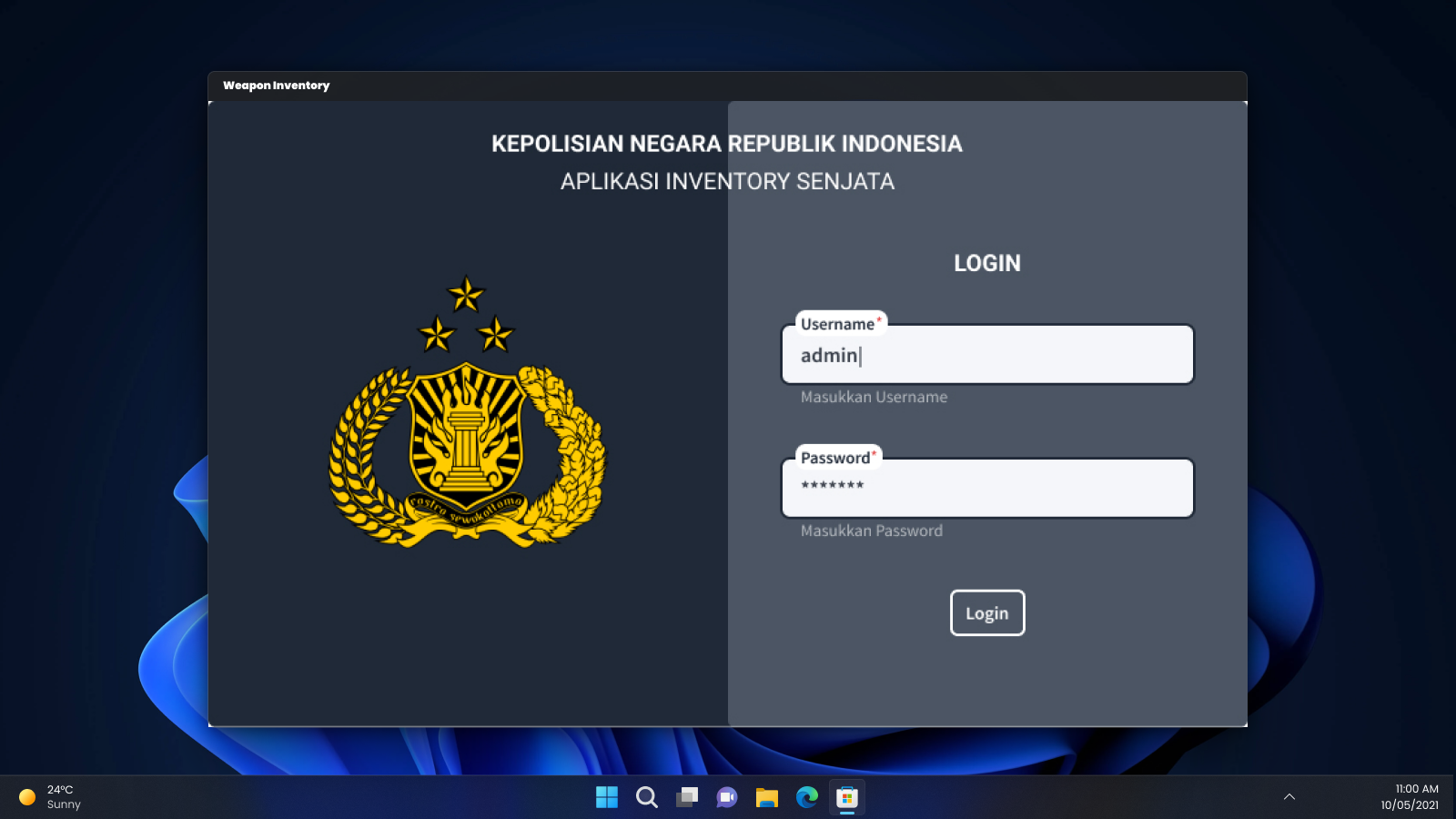Click the 'Masukkan Username' hint text
The height and width of the screenshot is (819, 1456).
(x=874, y=397)
